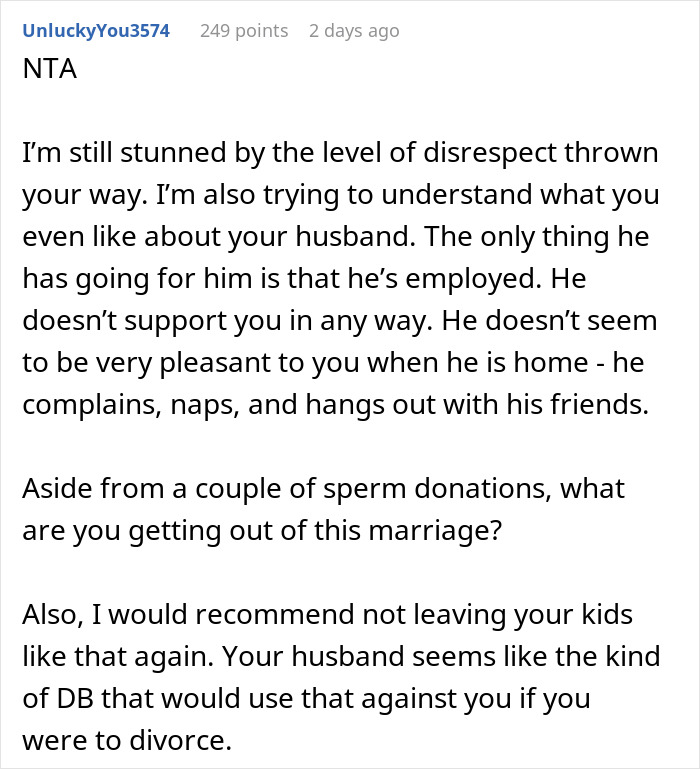Viewport: 700px width, 769px height.
Task: Click the line starting I'm still stunned
Action: click(x=340, y=153)
